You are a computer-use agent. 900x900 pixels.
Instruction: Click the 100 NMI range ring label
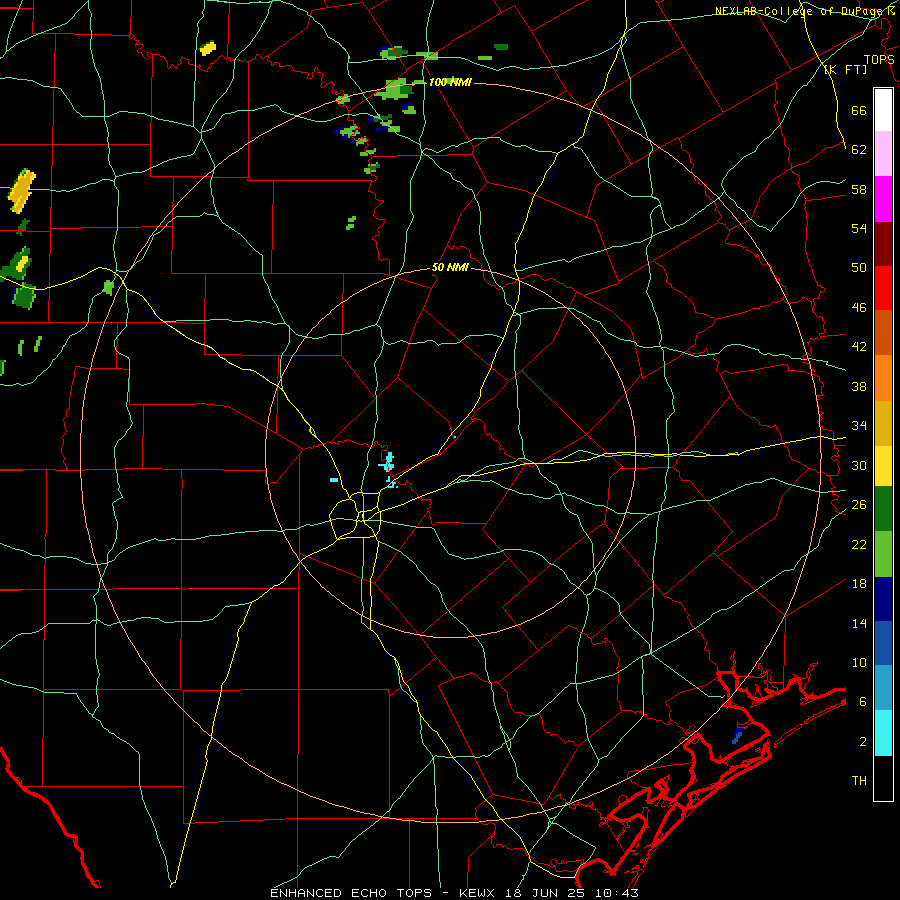pos(449,83)
